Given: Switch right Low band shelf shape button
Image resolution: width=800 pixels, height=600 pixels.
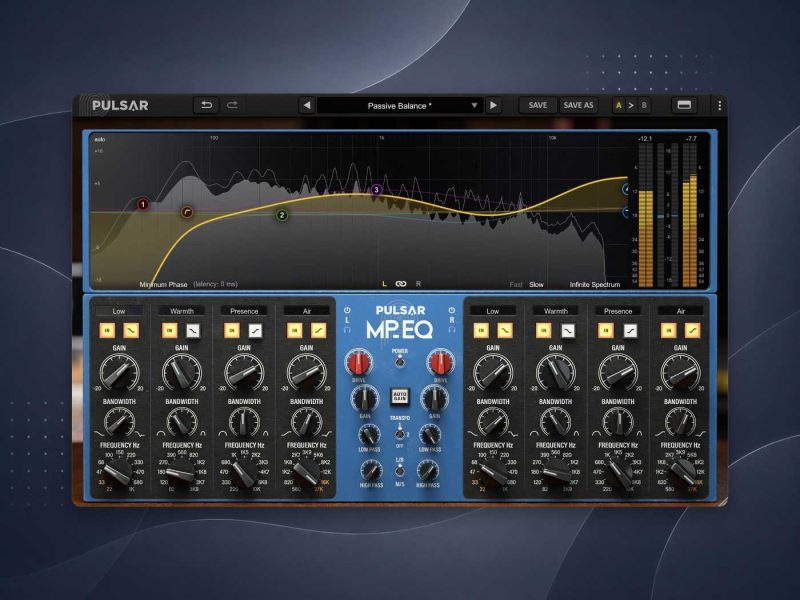Looking at the screenshot, I should point(505,330).
